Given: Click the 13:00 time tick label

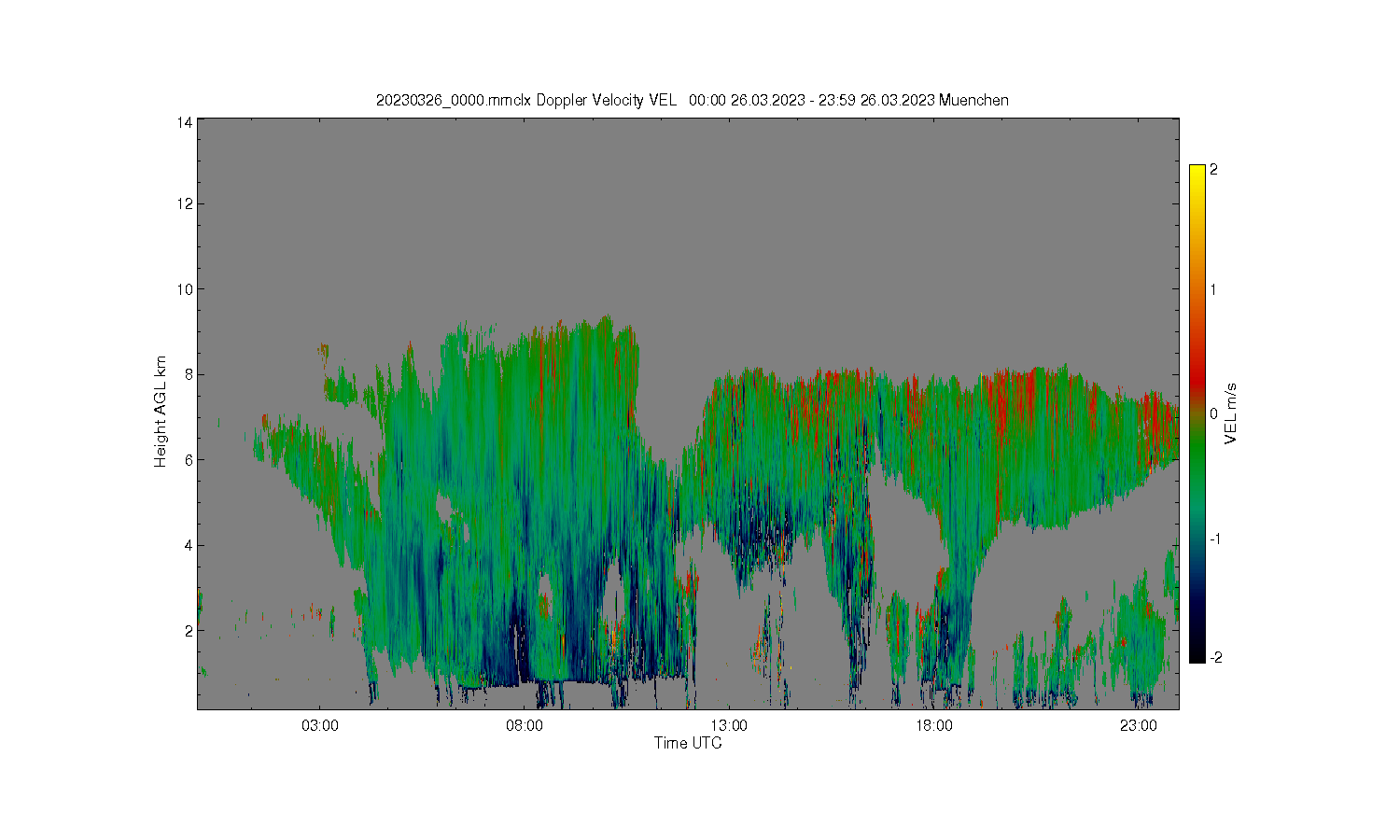Looking at the screenshot, I should coord(729,726).
